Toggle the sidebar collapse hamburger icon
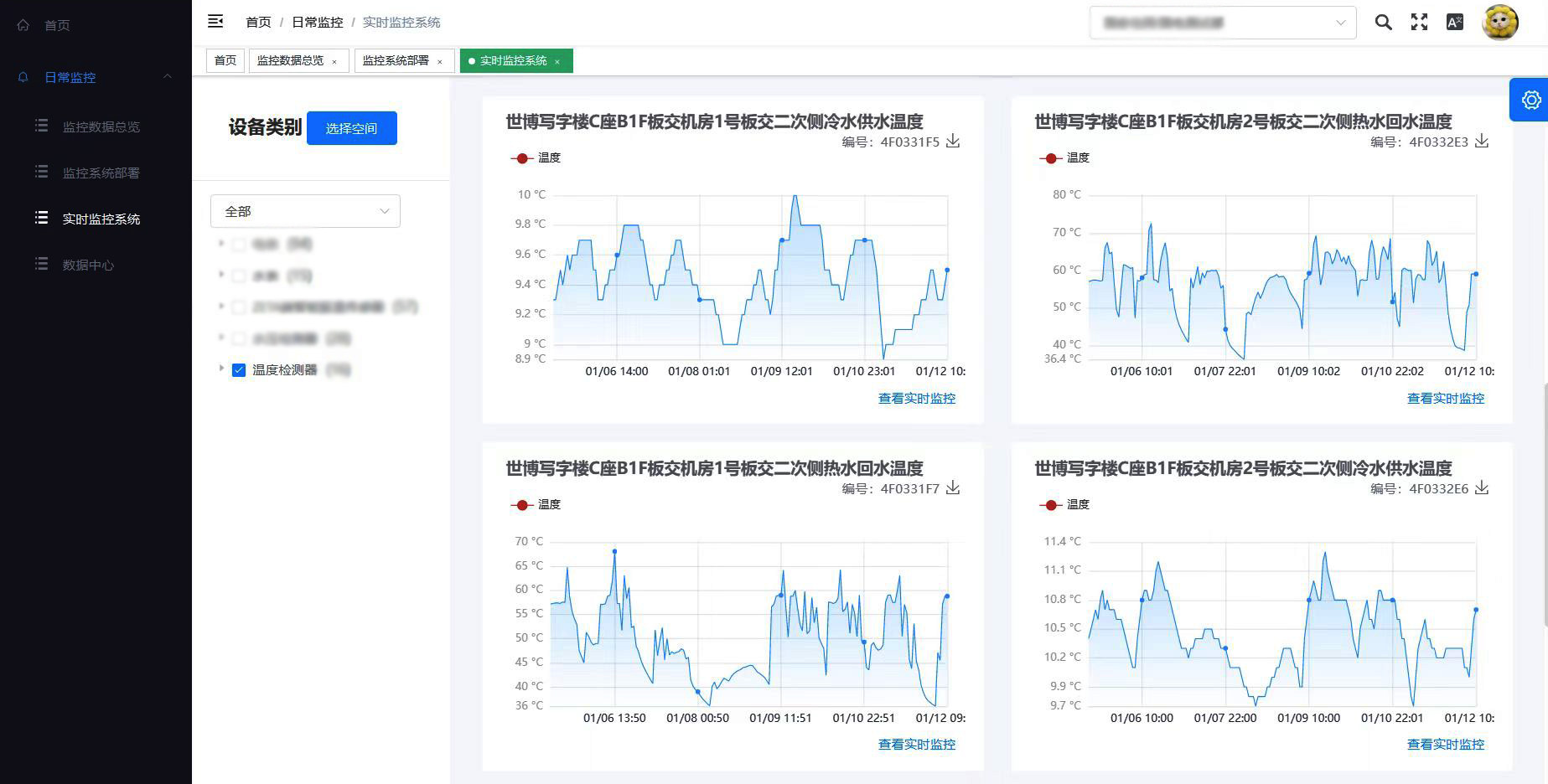 [x=215, y=22]
